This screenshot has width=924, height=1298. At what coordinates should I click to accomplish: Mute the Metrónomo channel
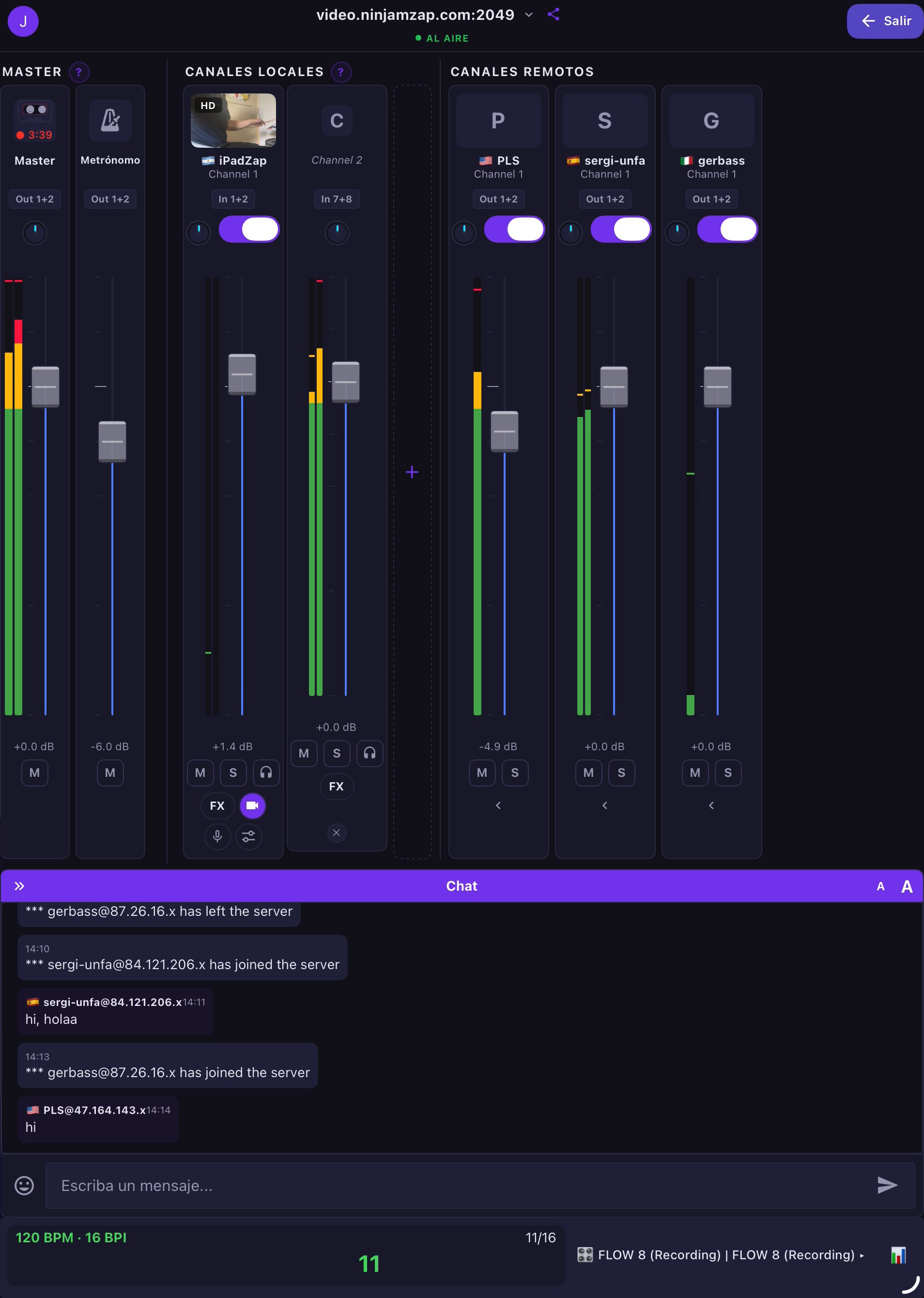[x=110, y=773]
